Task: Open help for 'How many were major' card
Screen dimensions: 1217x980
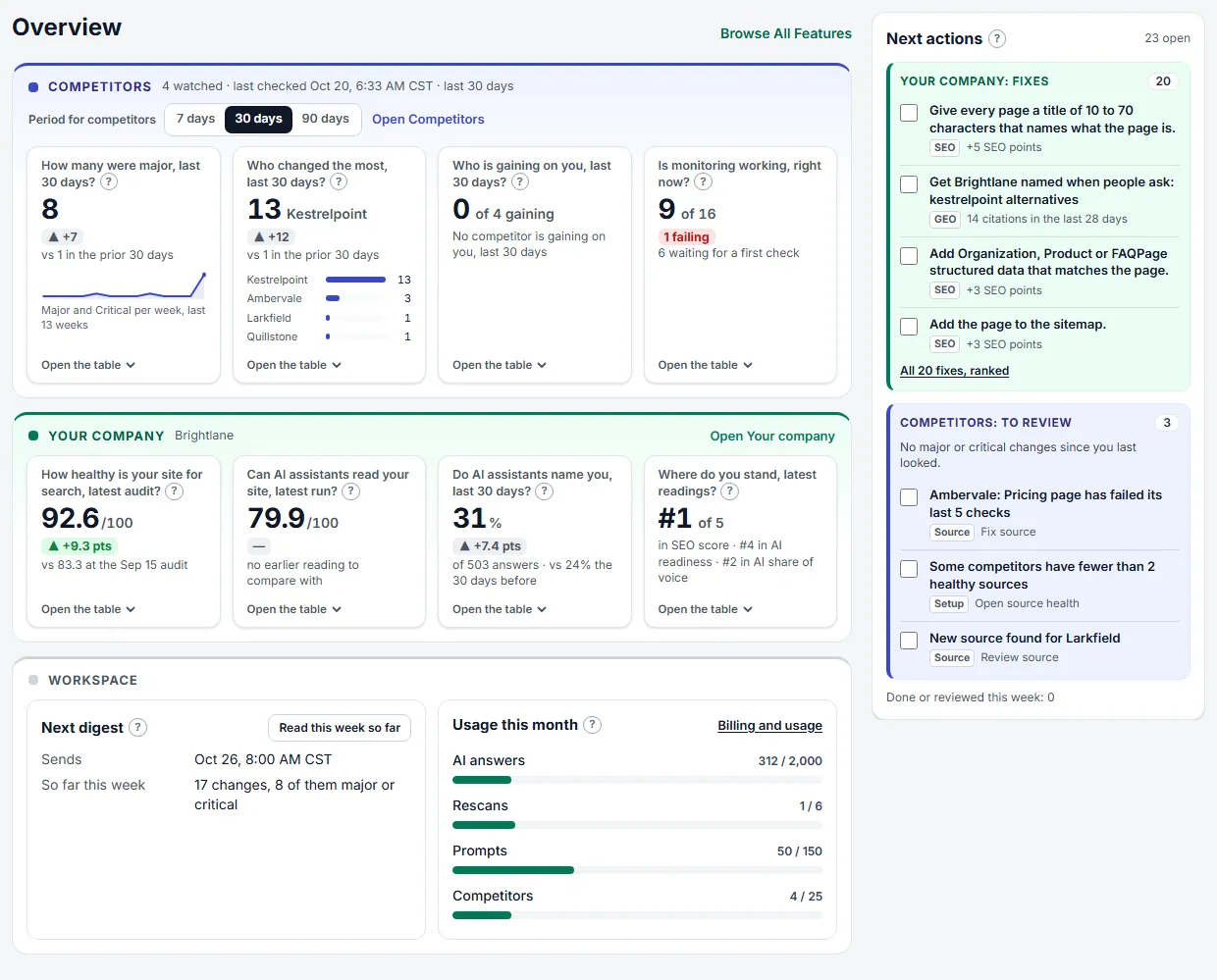Action: click(x=109, y=181)
